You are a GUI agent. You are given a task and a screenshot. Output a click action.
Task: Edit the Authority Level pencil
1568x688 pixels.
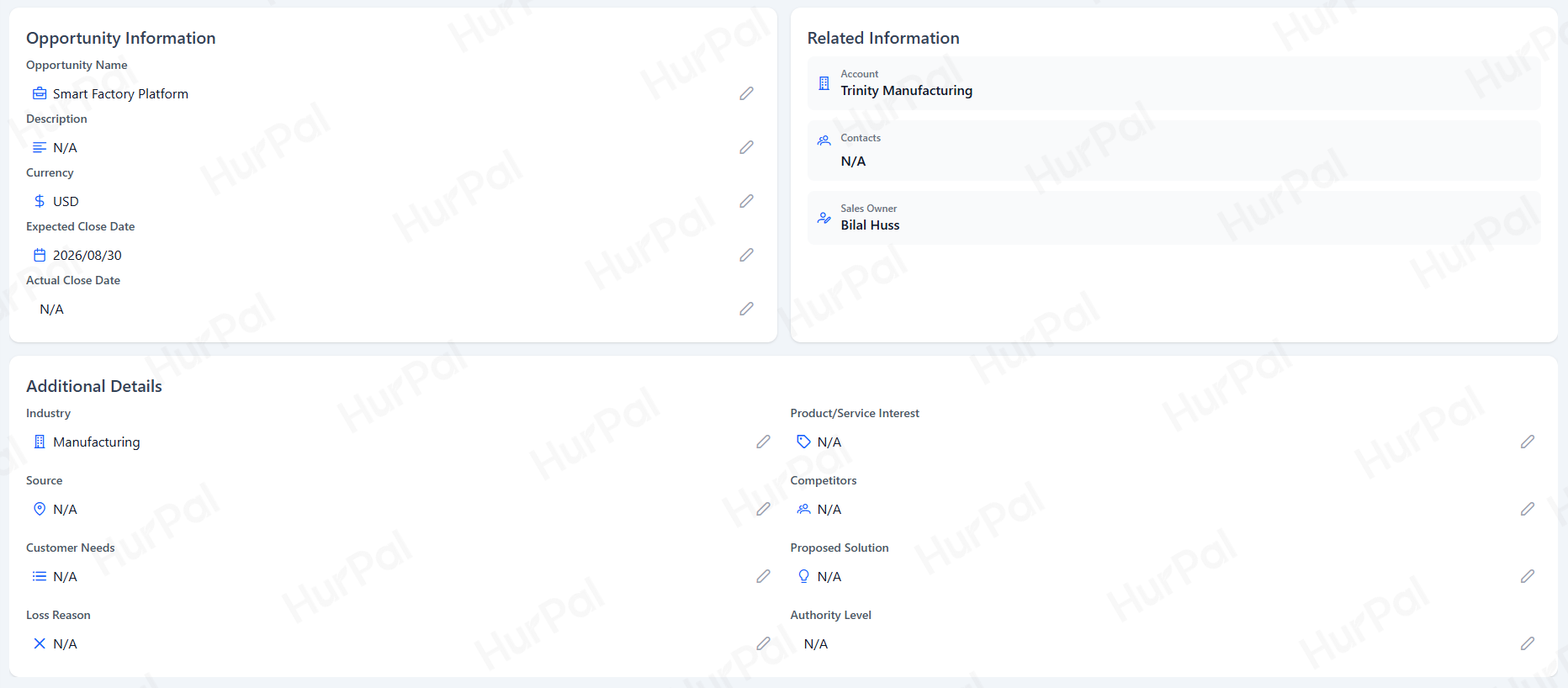(1528, 643)
